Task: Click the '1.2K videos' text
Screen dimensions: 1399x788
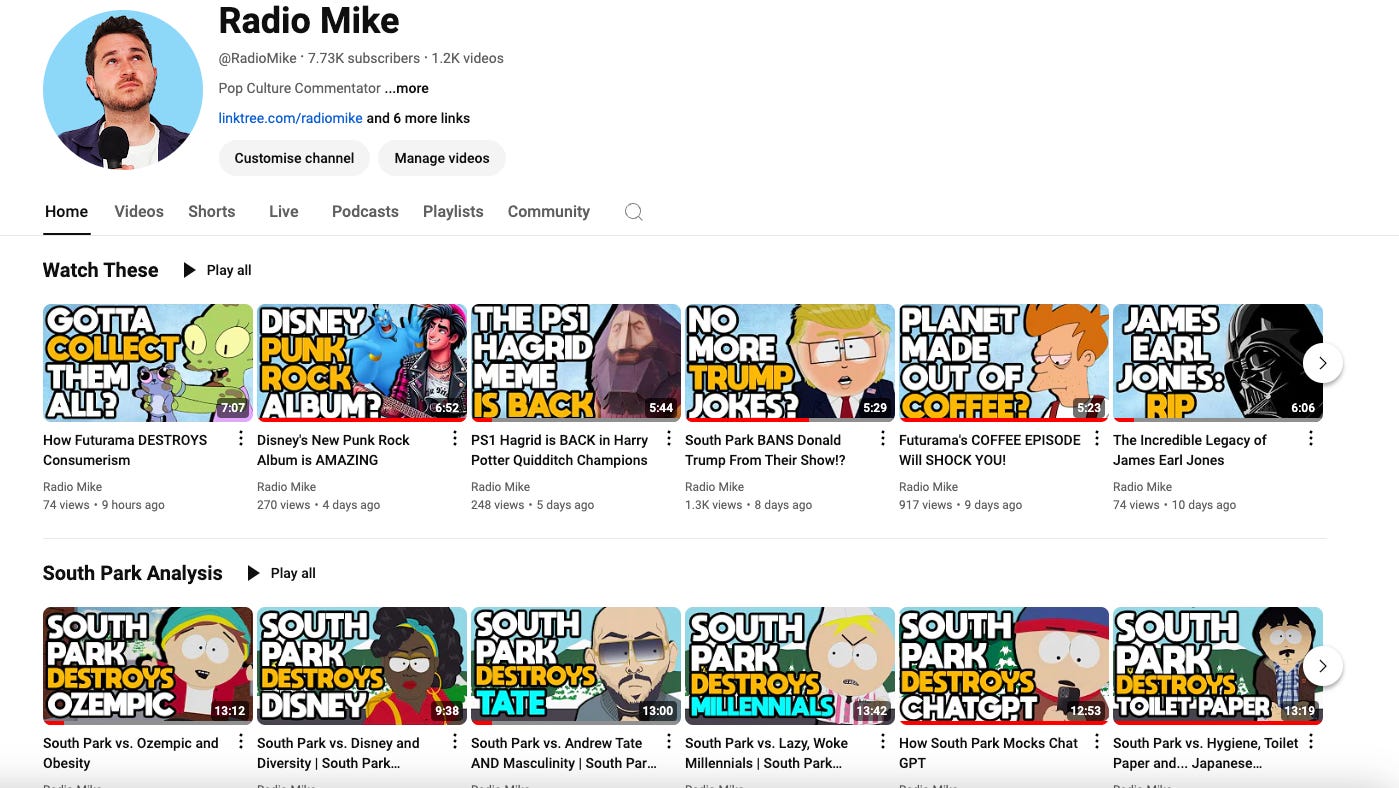Action: (467, 58)
